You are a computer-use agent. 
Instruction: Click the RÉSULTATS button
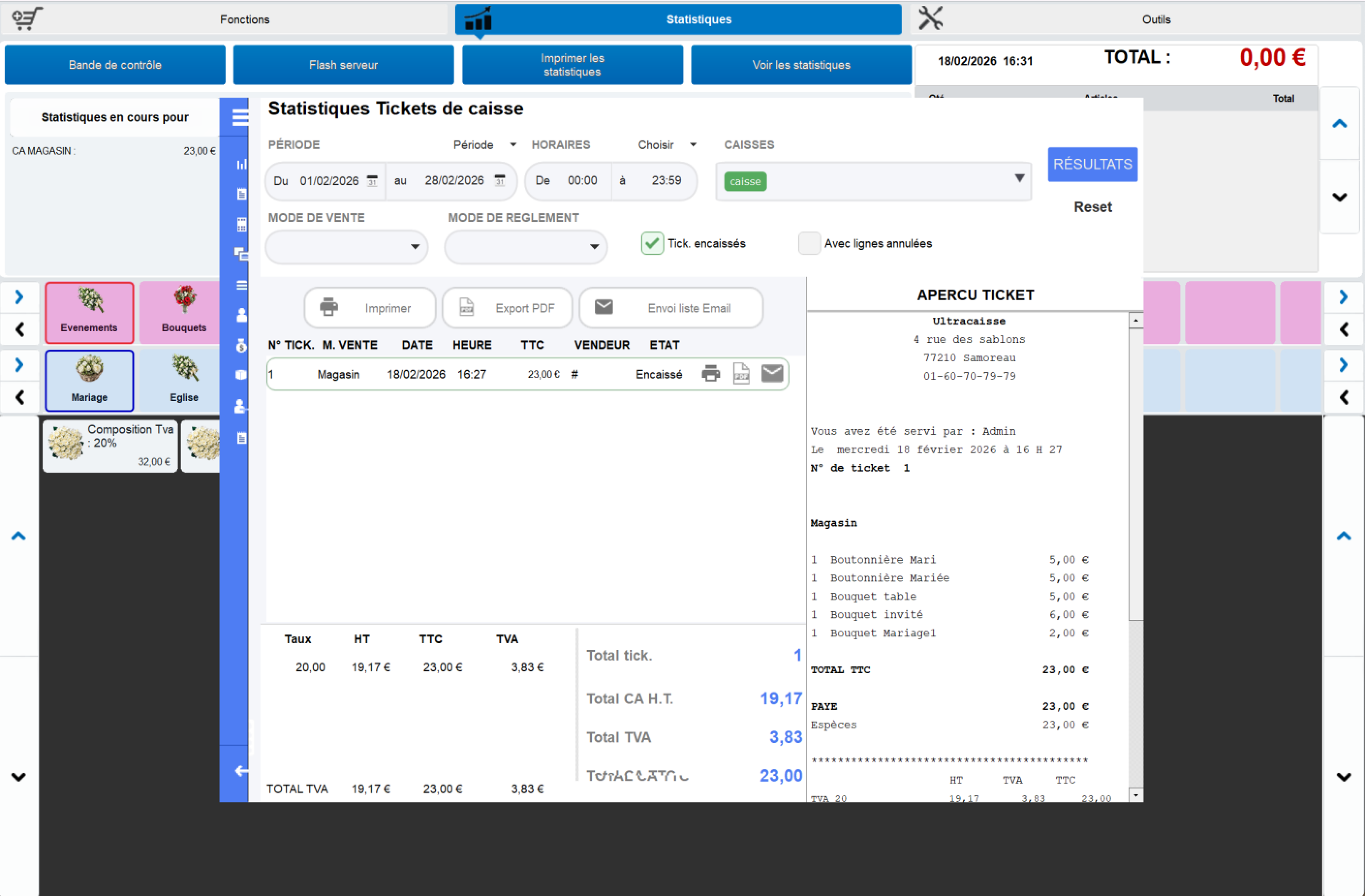click(x=1092, y=165)
